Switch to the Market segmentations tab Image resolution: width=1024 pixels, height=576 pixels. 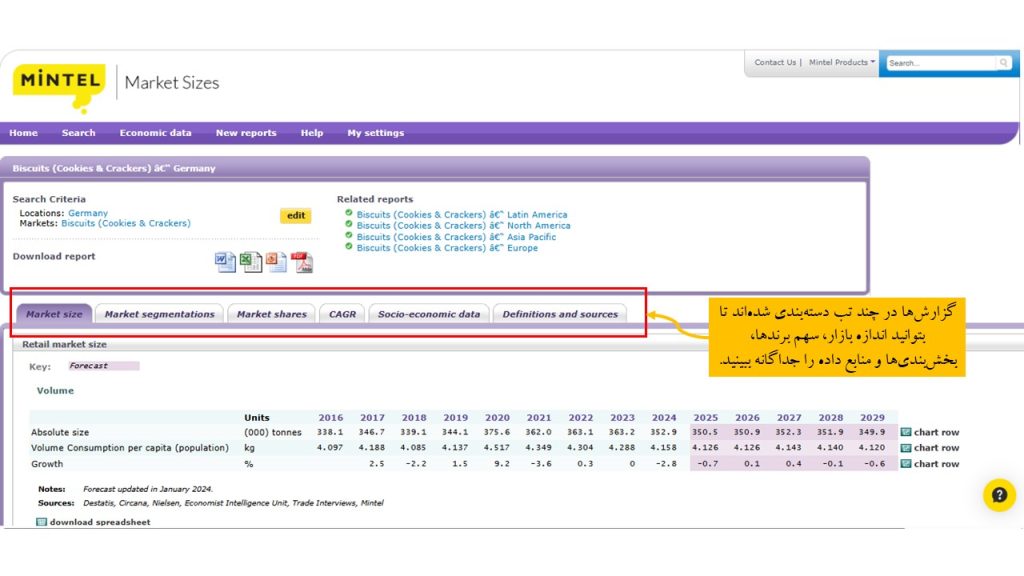pos(159,314)
